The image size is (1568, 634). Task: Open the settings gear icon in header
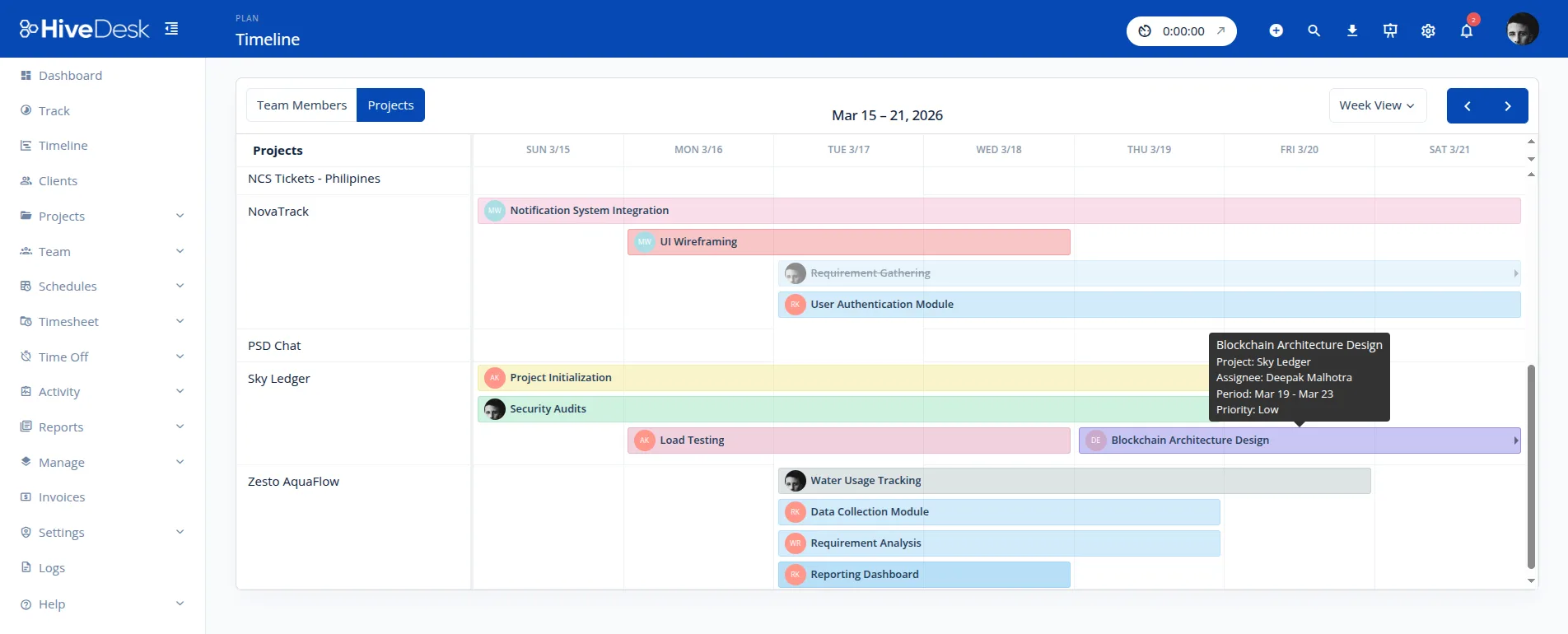(1428, 30)
